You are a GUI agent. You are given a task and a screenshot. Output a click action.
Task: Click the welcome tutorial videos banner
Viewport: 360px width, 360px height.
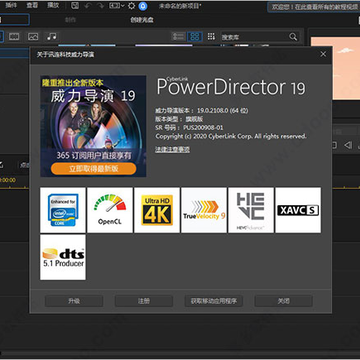(x=313, y=7)
